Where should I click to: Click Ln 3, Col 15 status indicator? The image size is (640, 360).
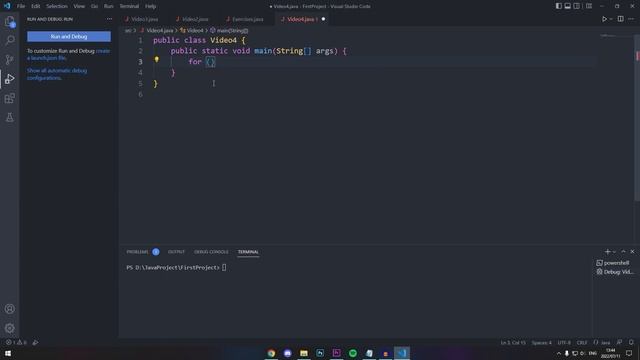[513, 342]
